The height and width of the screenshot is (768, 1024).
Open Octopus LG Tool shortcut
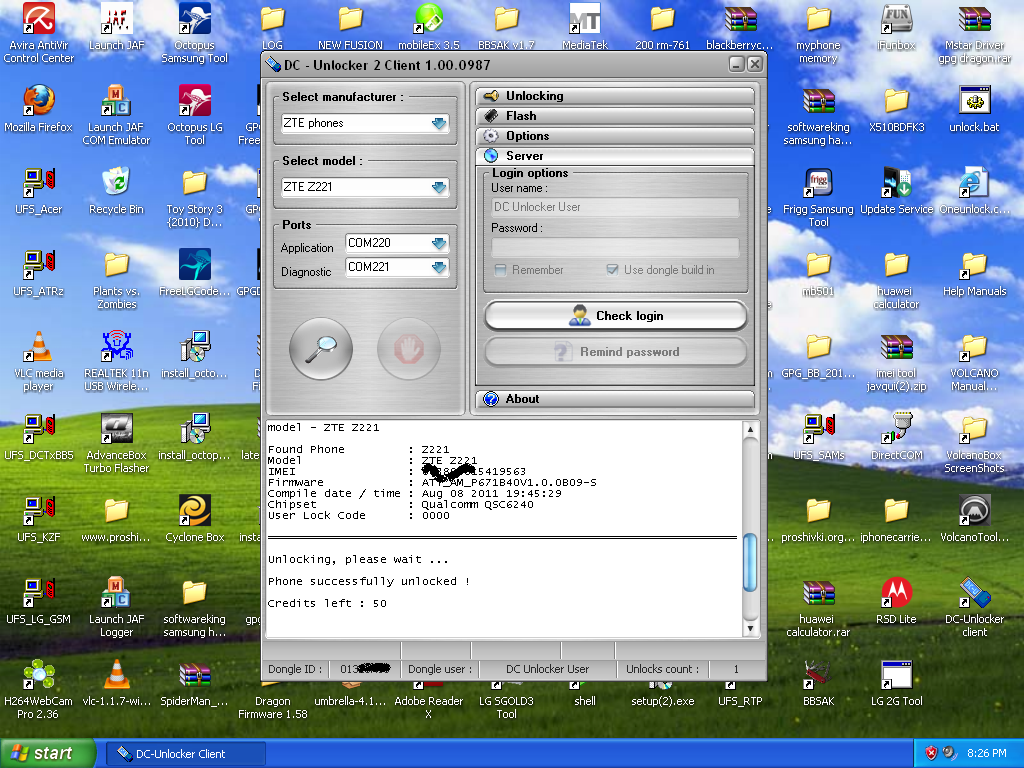195,115
